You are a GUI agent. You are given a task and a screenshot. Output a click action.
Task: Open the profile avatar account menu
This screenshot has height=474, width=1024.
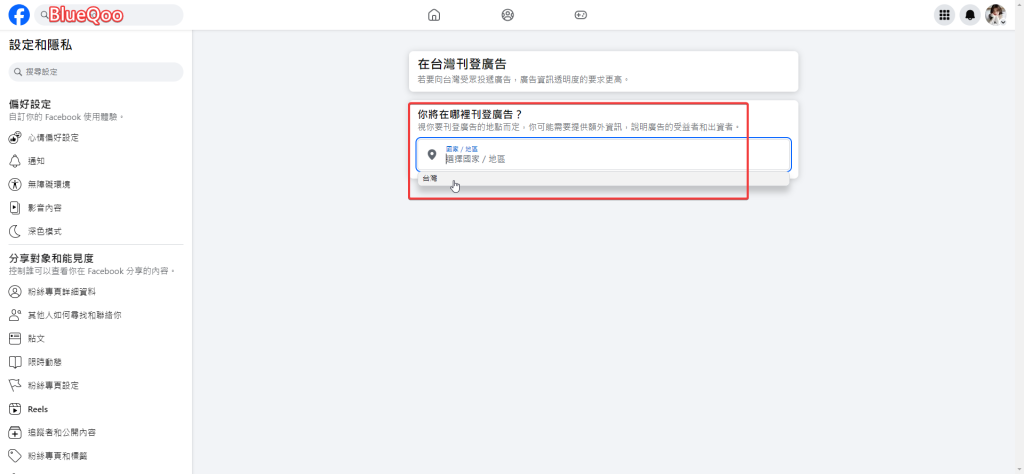pos(995,15)
